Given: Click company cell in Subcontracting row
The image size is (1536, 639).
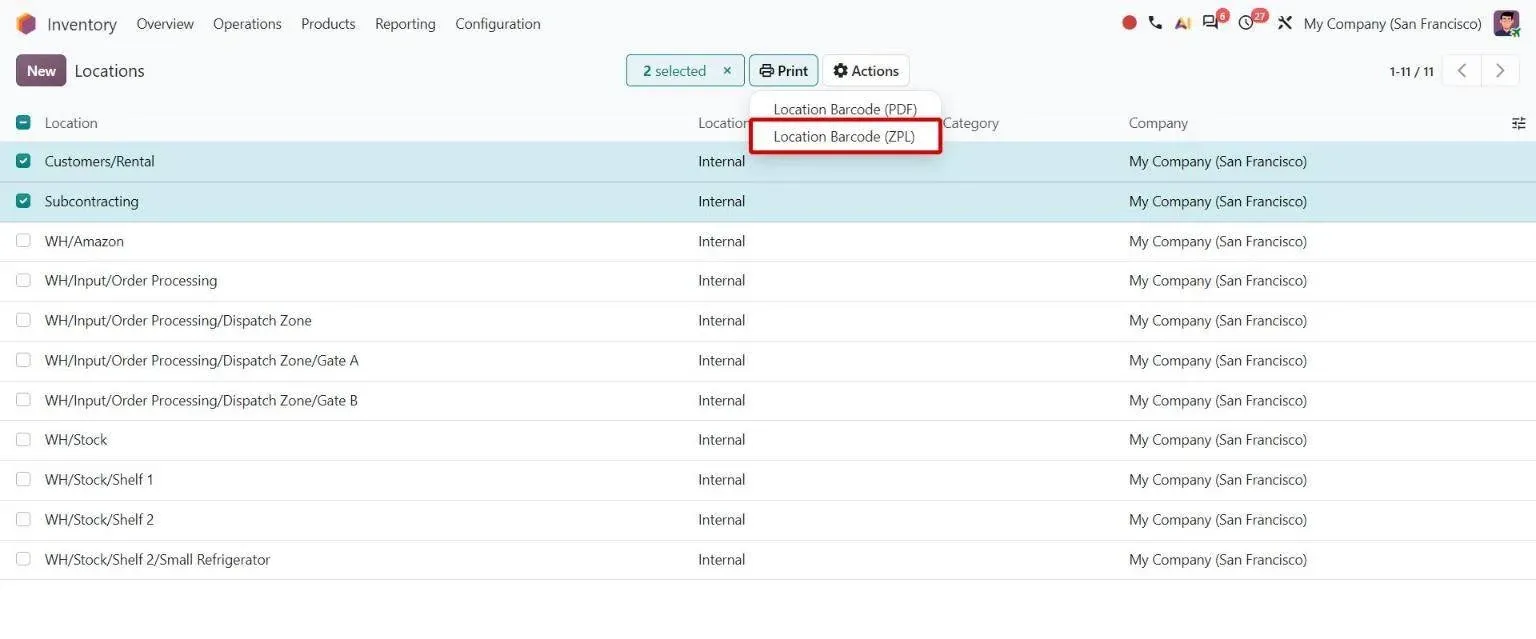Looking at the screenshot, I should [1218, 201].
